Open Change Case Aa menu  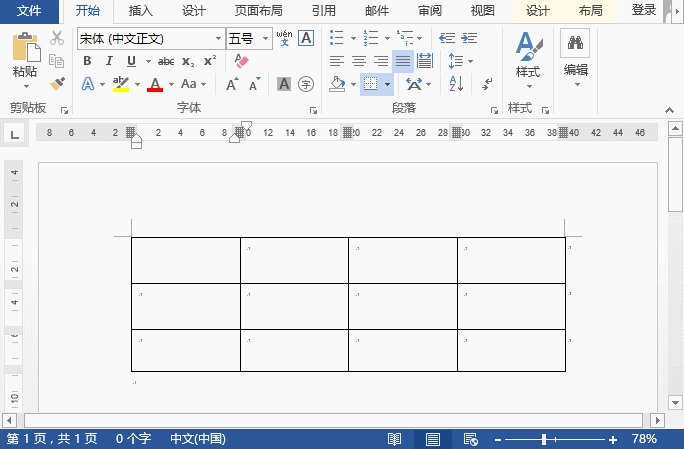[193, 84]
